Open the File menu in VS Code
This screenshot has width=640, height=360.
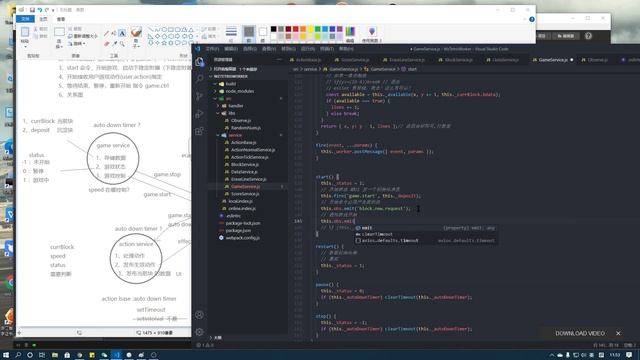pos(212,49)
